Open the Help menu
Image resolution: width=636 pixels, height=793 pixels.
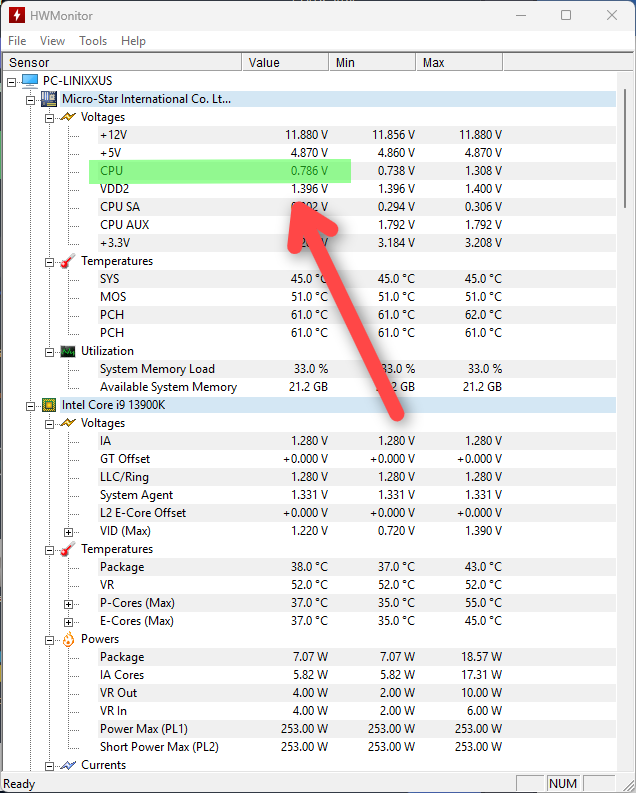pyautogui.click(x=133, y=40)
